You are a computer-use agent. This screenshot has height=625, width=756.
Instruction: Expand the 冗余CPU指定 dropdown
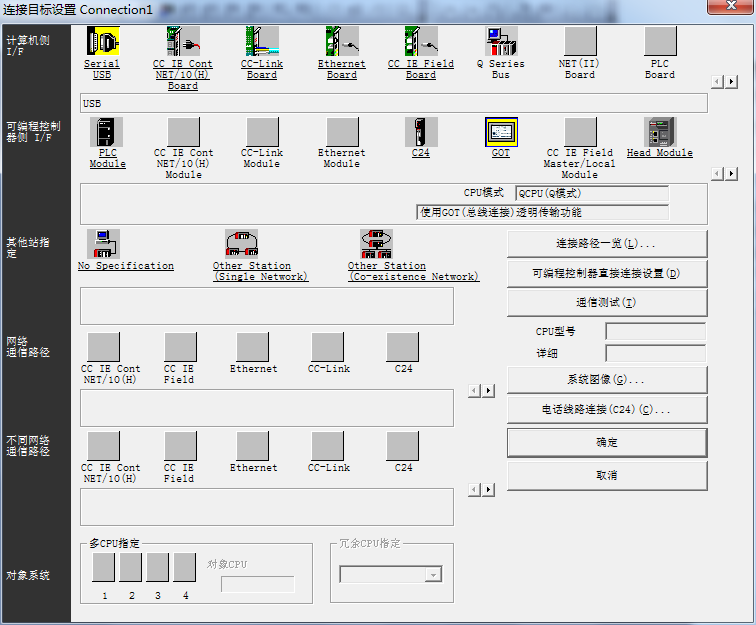433,575
